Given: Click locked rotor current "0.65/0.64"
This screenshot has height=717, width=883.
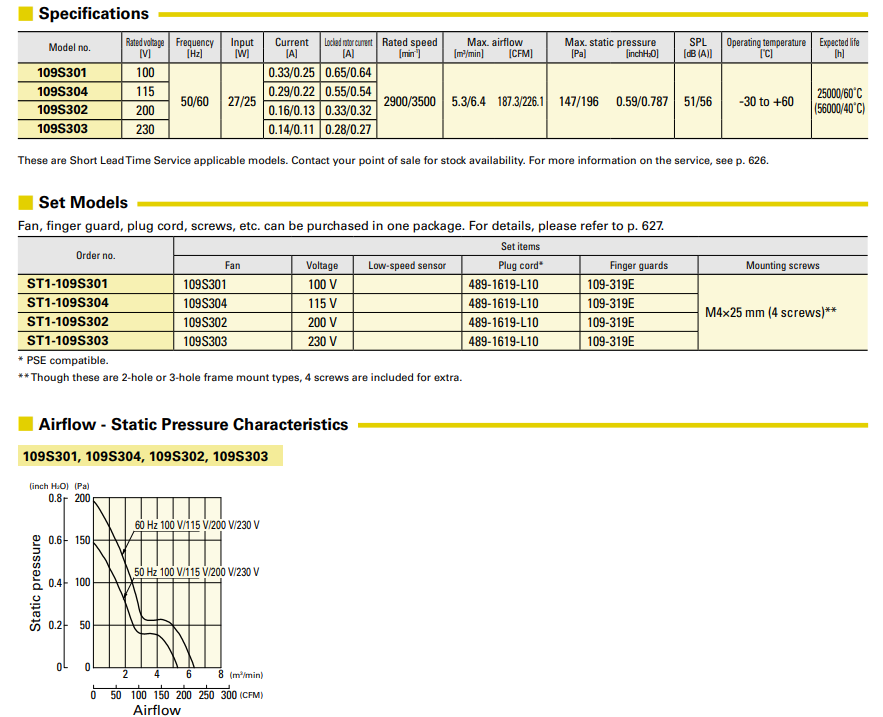Looking at the screenshot, I should click(x=349, y=73).
